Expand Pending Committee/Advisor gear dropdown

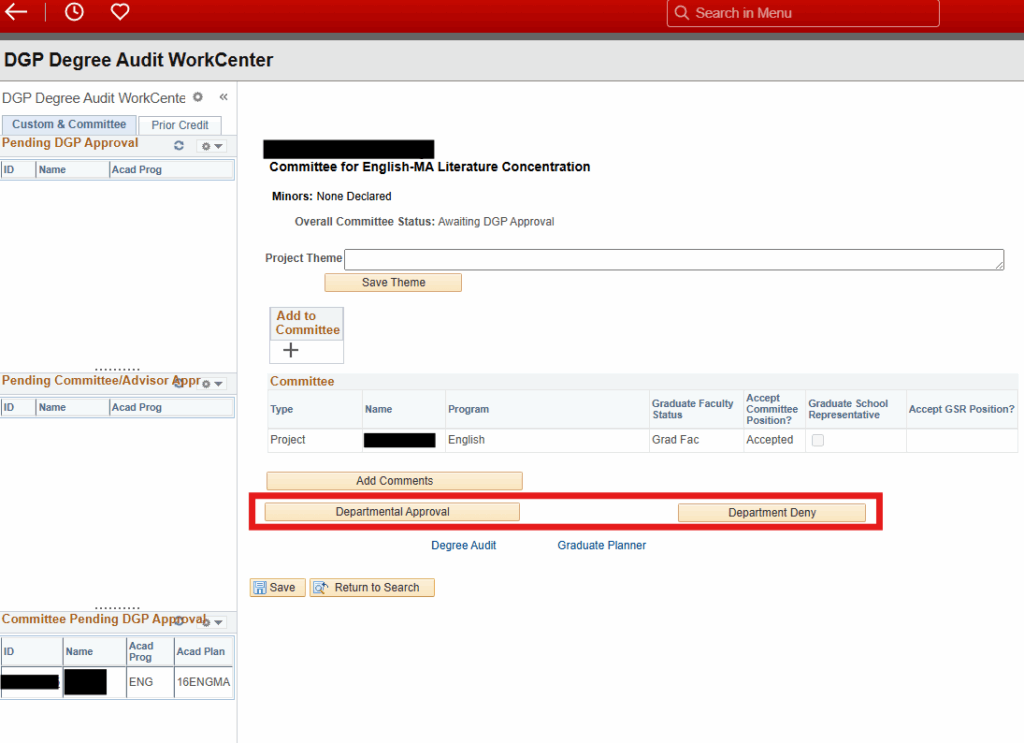(x=211, y=383)
